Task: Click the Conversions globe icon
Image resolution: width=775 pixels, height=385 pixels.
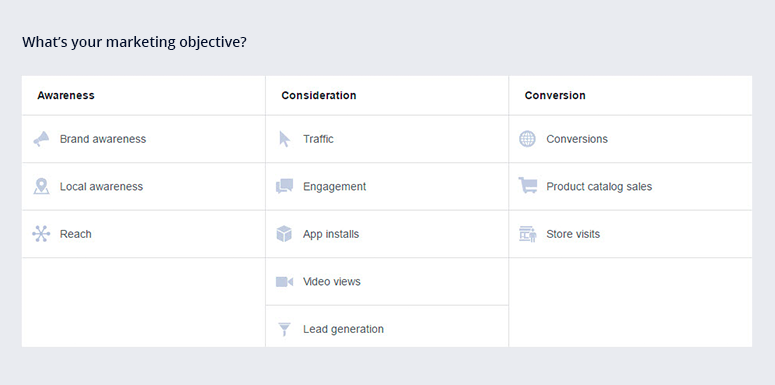Action: click(527, 139)
